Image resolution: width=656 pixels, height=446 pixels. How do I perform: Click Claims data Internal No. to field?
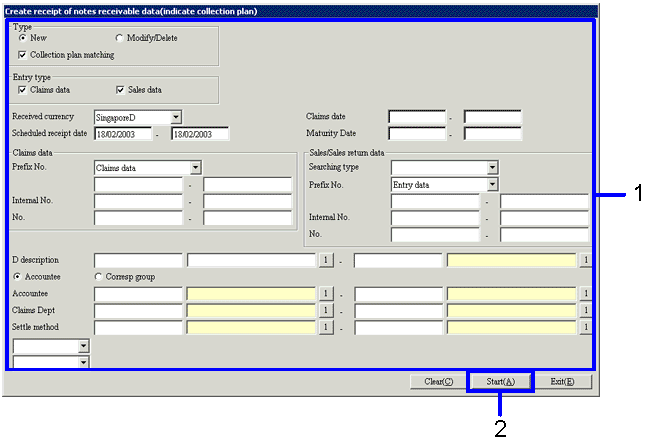click(247, 201)
